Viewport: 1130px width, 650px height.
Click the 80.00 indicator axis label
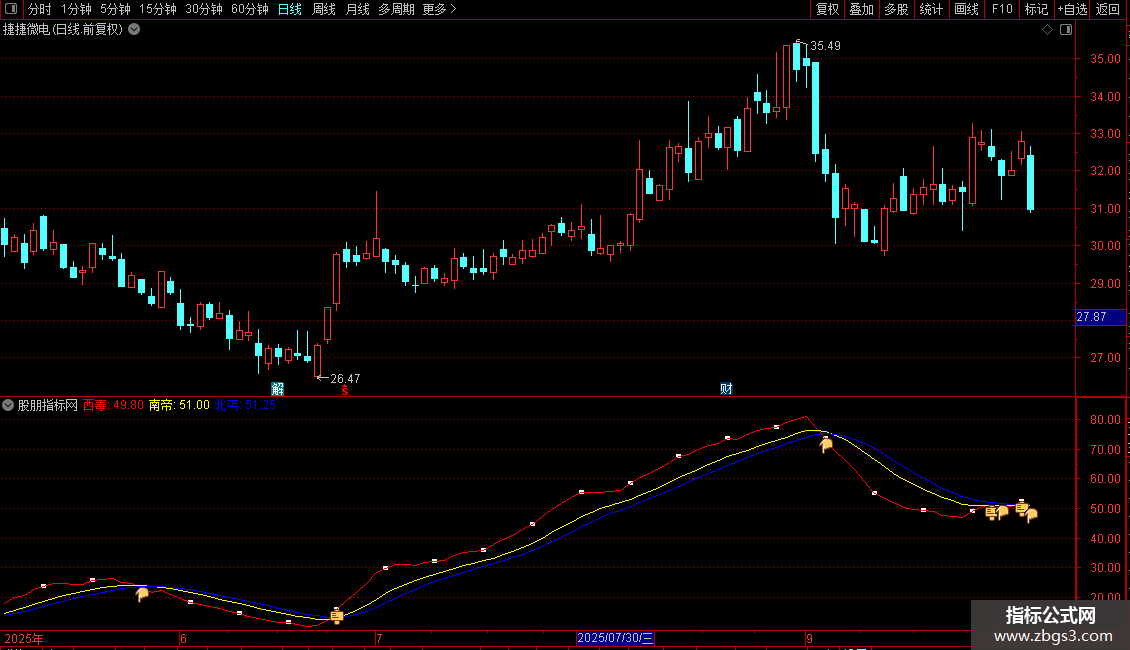[1105, 419]
